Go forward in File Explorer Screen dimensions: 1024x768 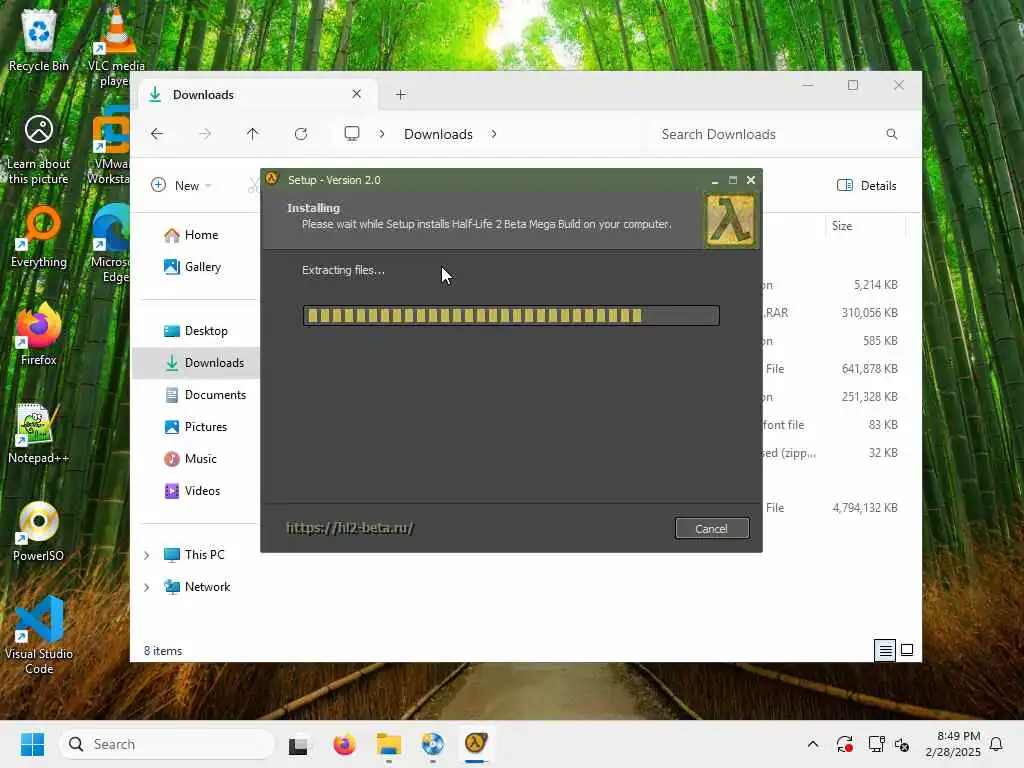(205, 134)
